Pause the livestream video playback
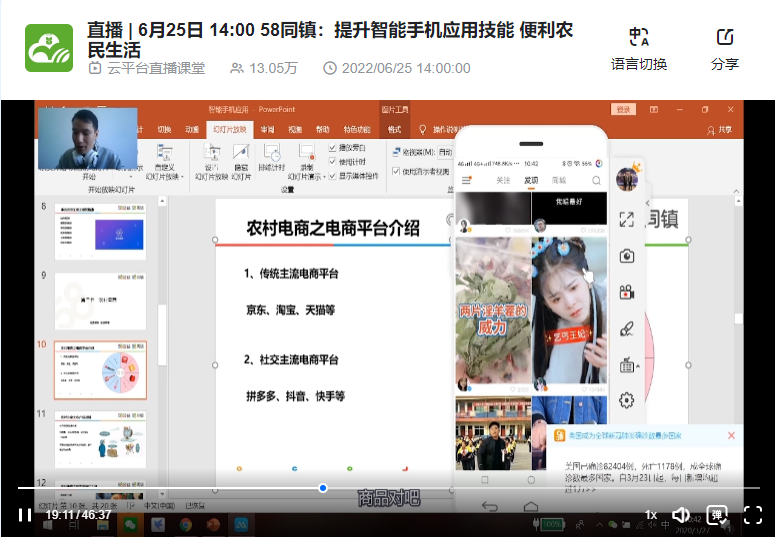This screenshot has height=537, width=775. (x=25, y=515)
